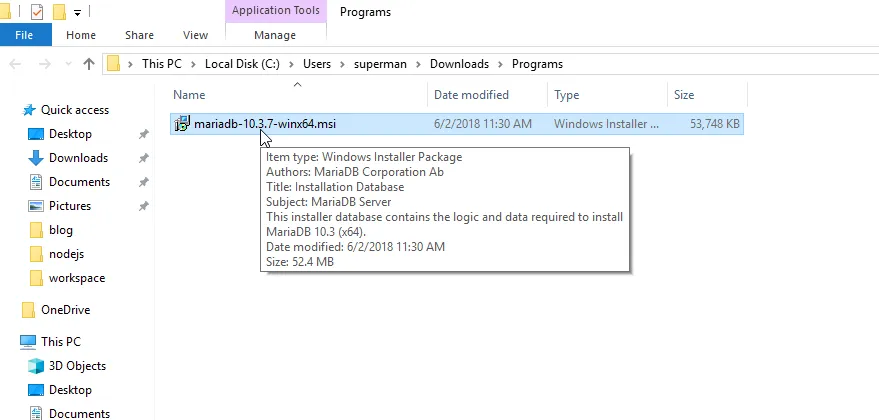Open Pictures in Quick access
Viewport: 879px width, 420px height.
pos(70,206)
